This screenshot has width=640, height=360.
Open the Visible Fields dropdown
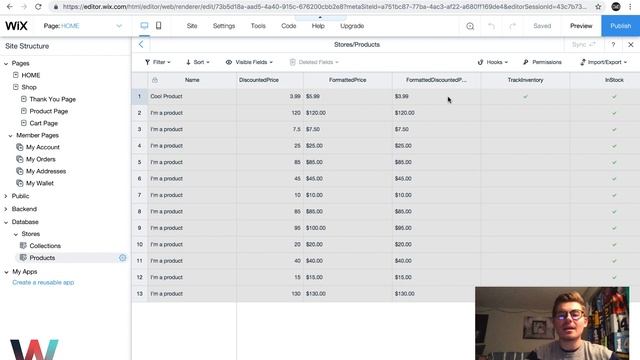tap(249, 62)
